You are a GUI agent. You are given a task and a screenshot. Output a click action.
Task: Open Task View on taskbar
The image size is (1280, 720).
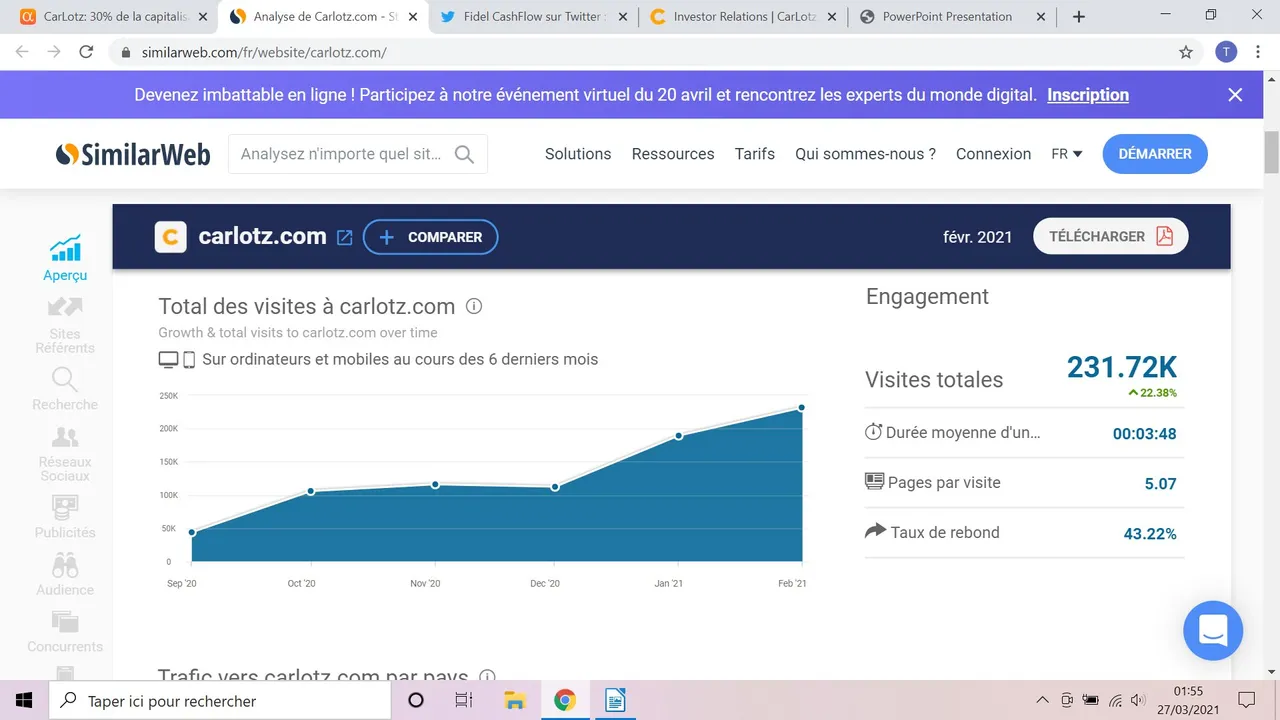pyautogui.click(x=464, y=700)
